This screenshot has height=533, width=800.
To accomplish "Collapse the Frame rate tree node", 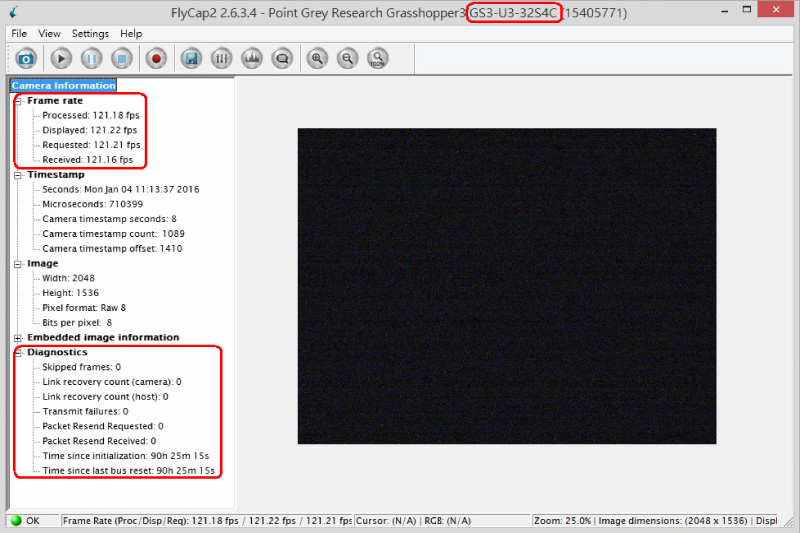I will point(18,101).
